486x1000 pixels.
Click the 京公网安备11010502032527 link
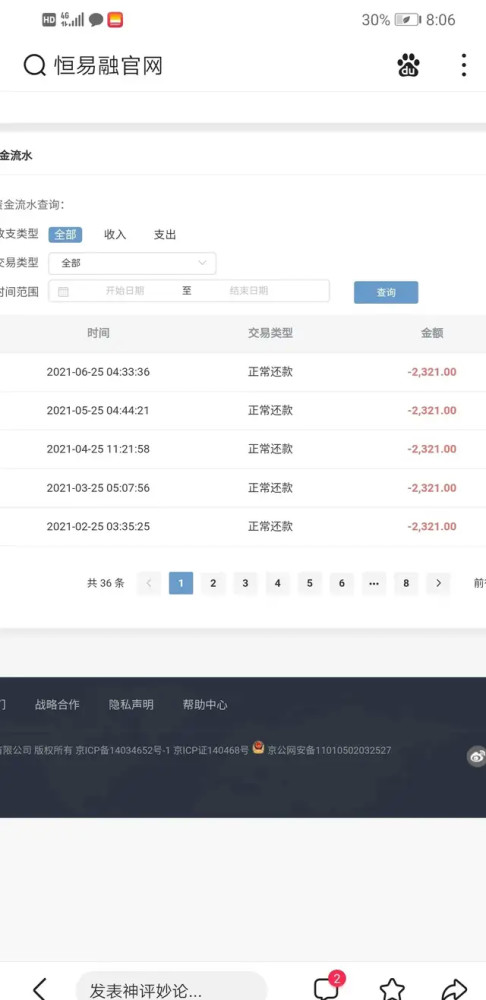click(329, 751)
